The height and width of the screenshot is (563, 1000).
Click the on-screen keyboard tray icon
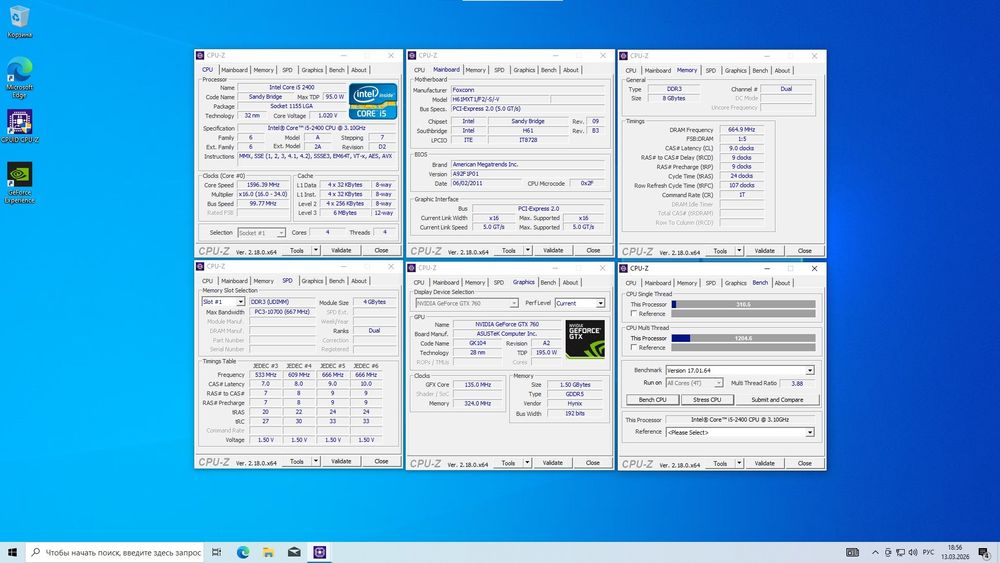(852, 552)
